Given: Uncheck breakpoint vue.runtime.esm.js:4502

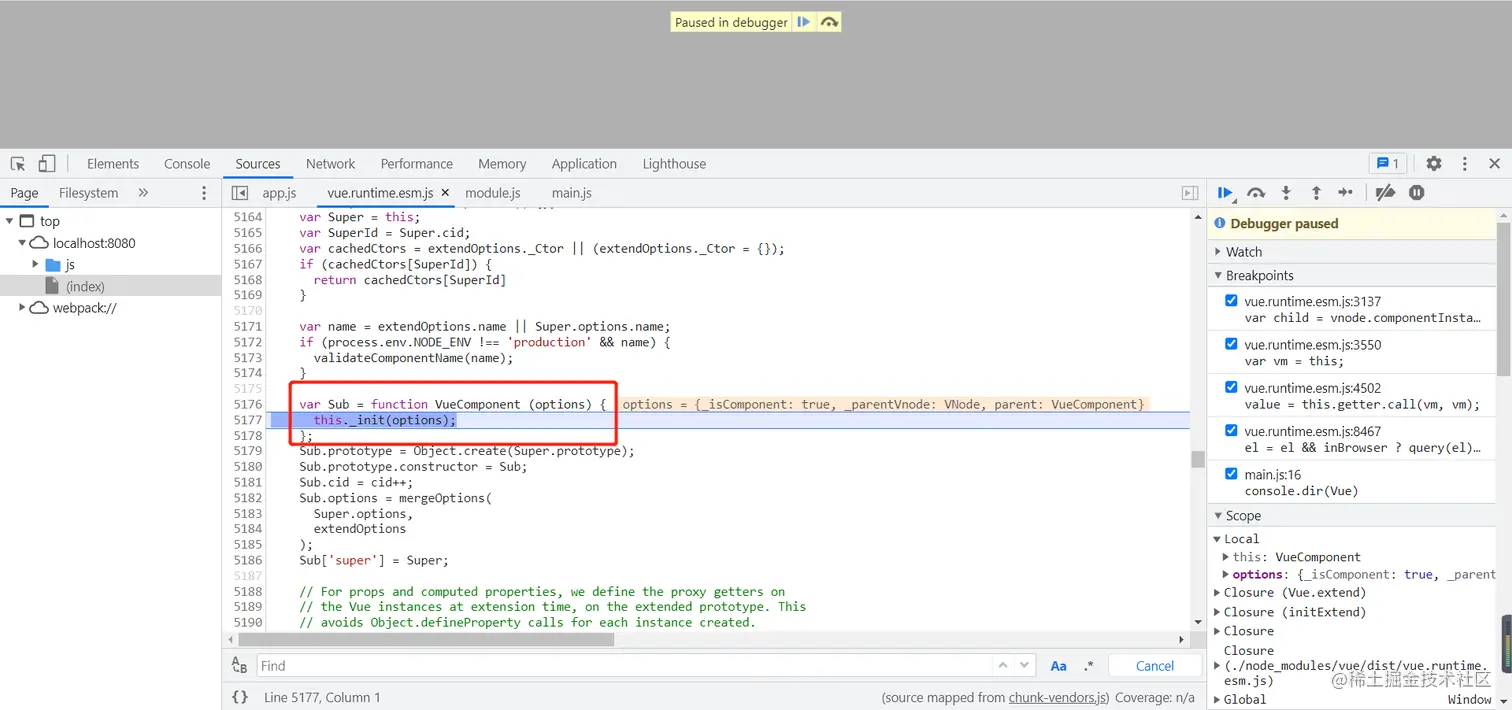Looking at the screenshot, I should click(x=1231, y=387).
